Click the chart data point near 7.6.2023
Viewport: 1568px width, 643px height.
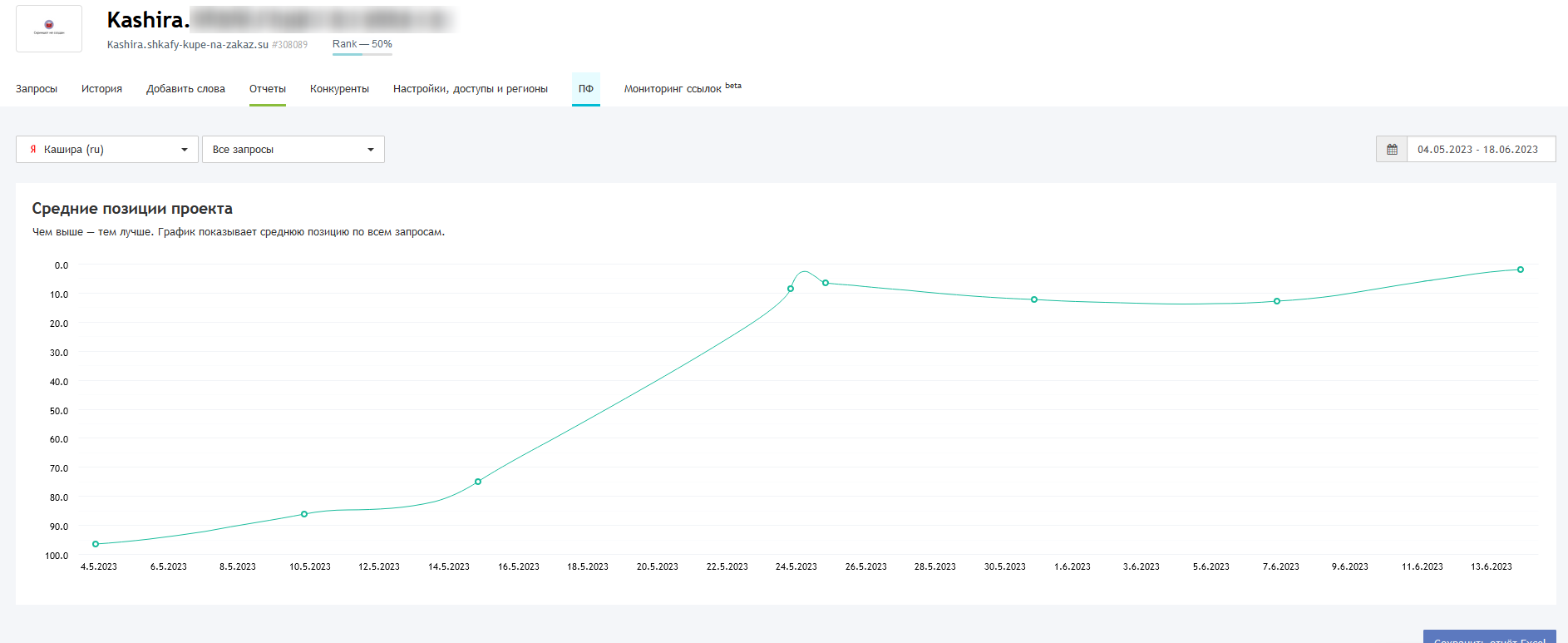tap(1277, 301)
